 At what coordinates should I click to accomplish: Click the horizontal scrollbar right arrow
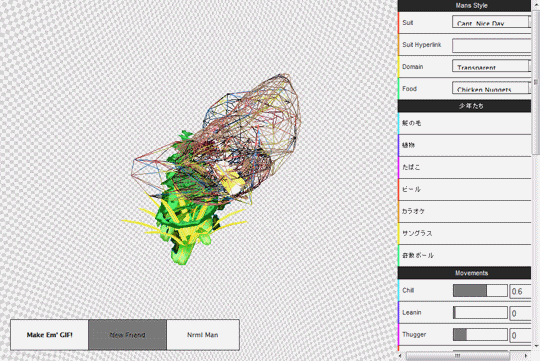526,356
